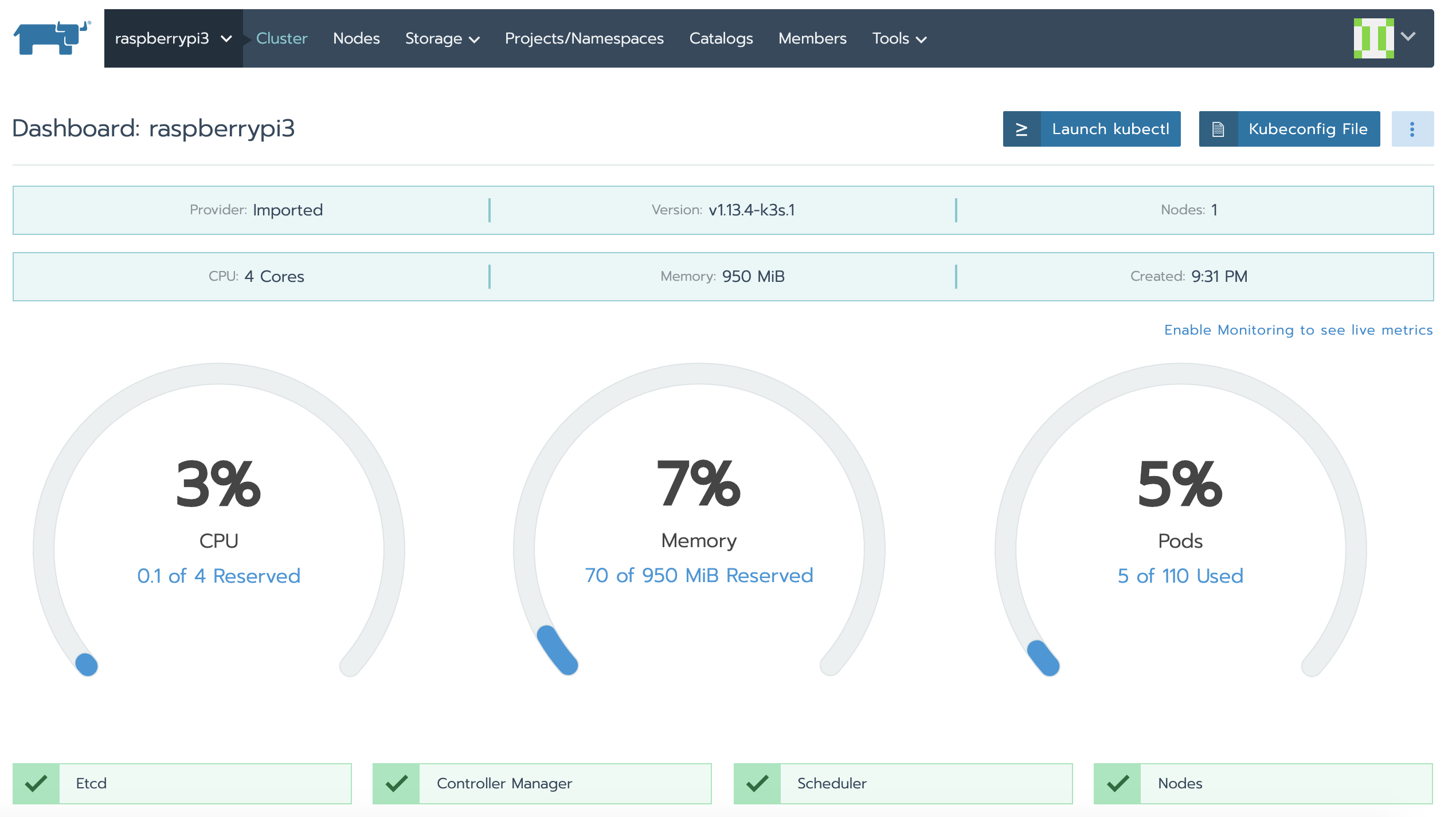Click Enable Monitoring to see live metrics
1456x817 pixels.
click(x=1298, y=330)
